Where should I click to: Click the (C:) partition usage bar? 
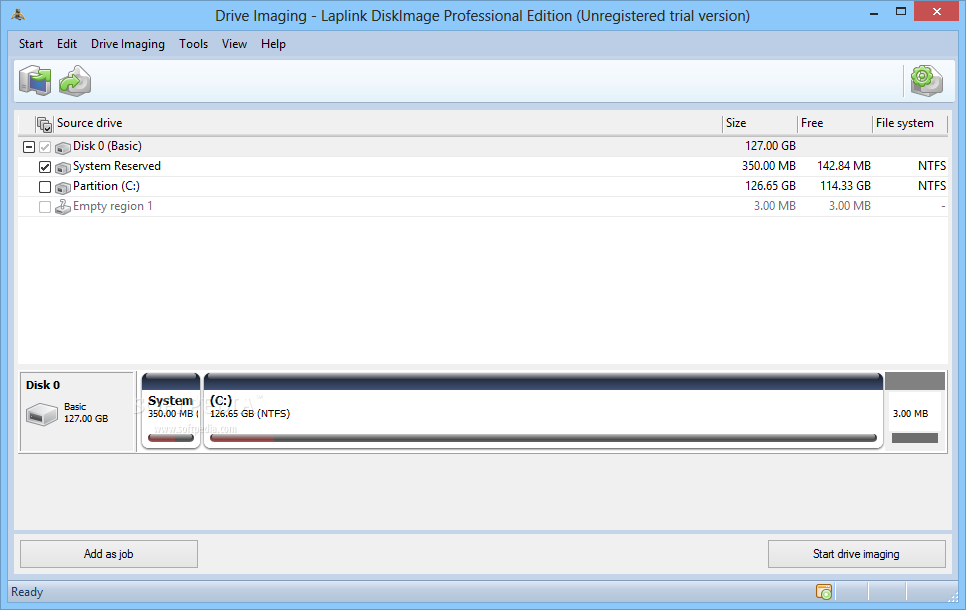coord(543,438)
